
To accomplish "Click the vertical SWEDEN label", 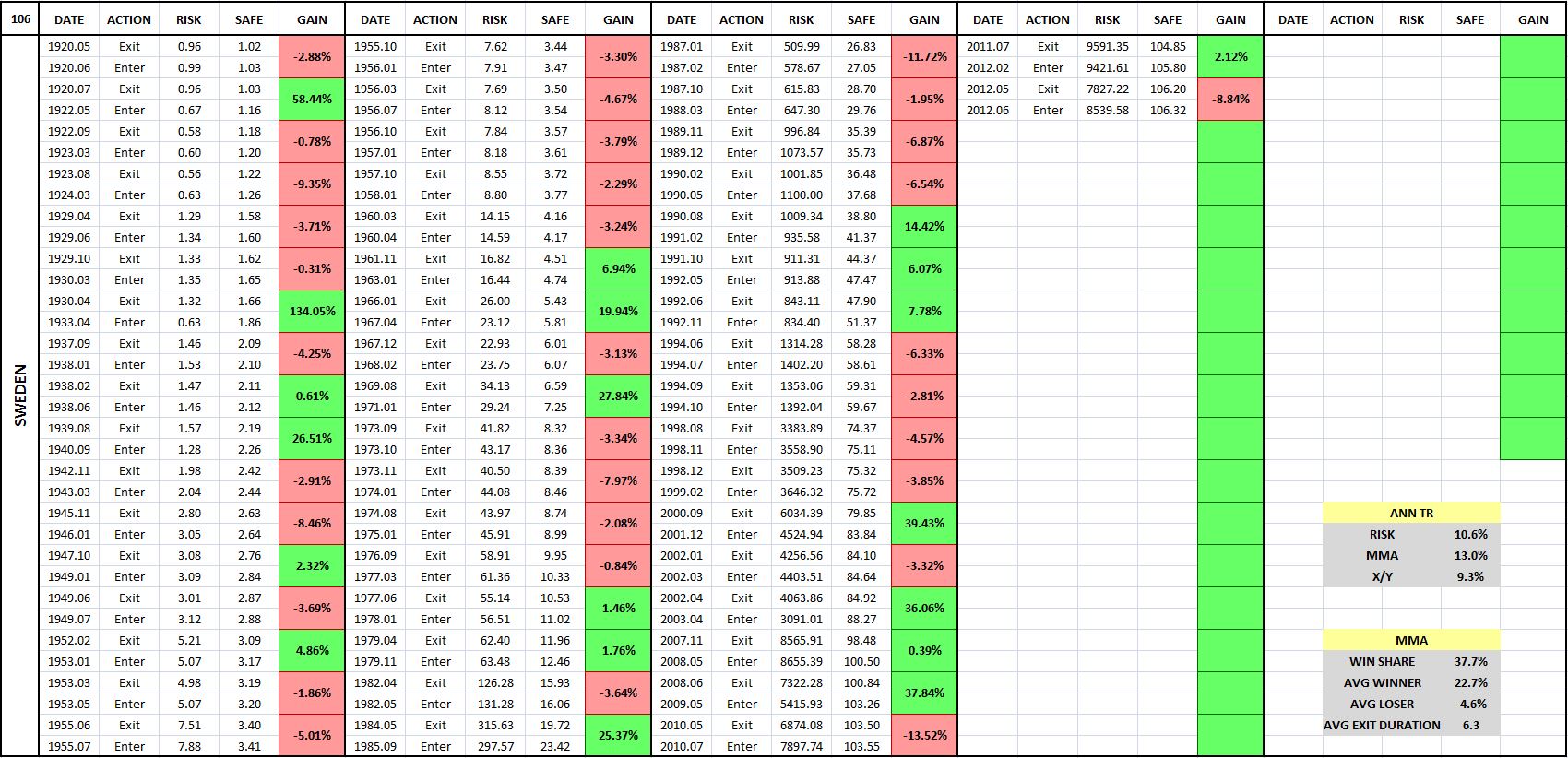I will [20, 396].
